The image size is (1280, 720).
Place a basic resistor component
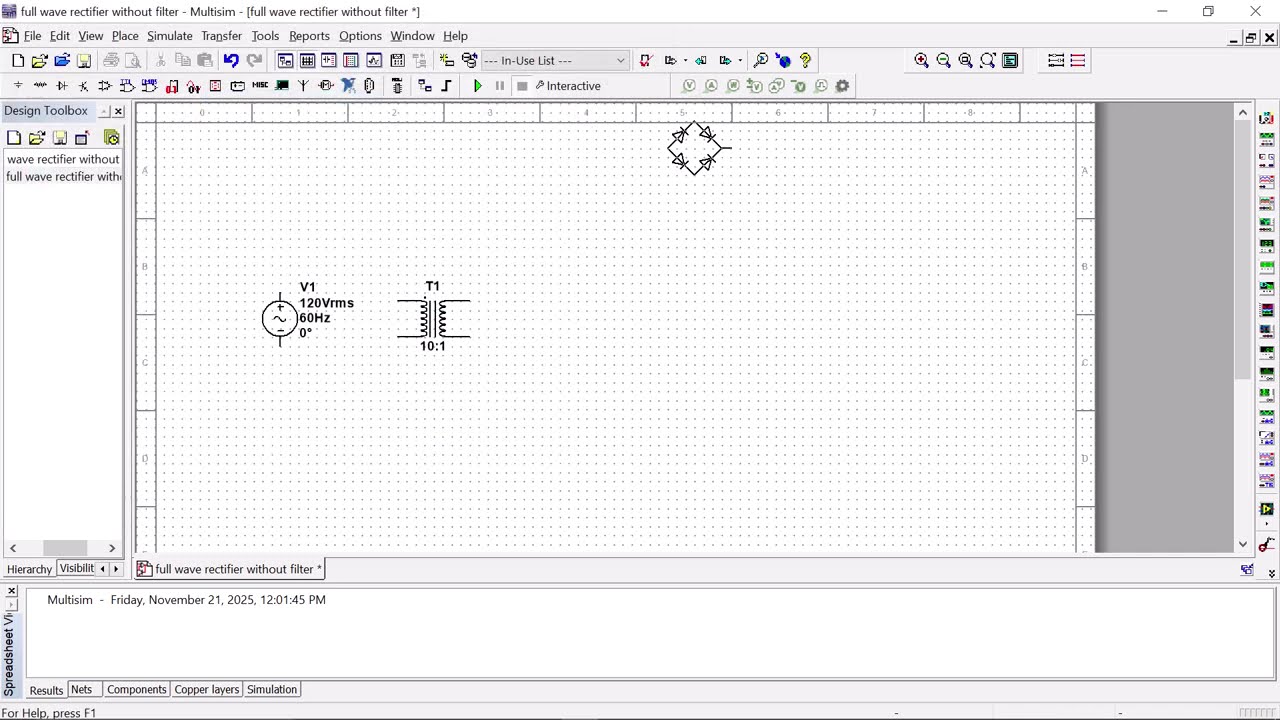pos(40,86)
